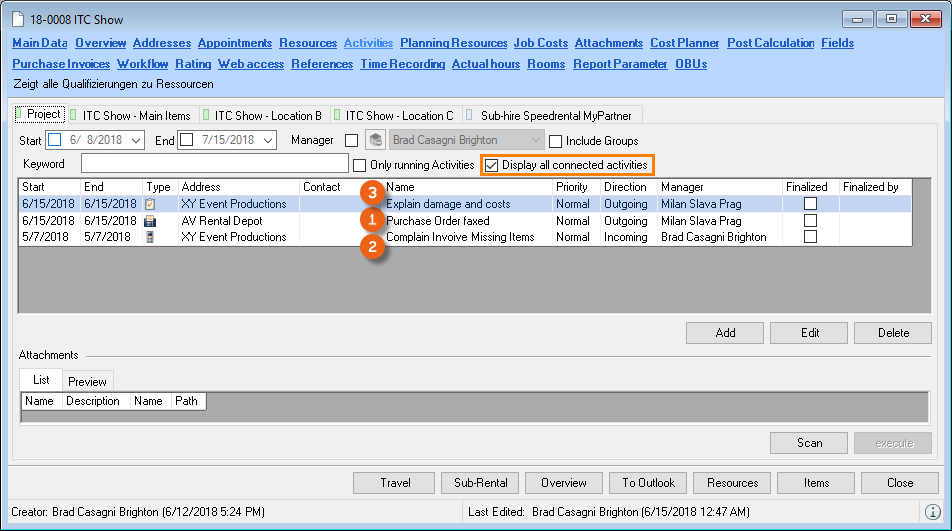Click the task-type icon in the first activity row
The height and width of the screenshot is (531, 952).
[151, 204]
